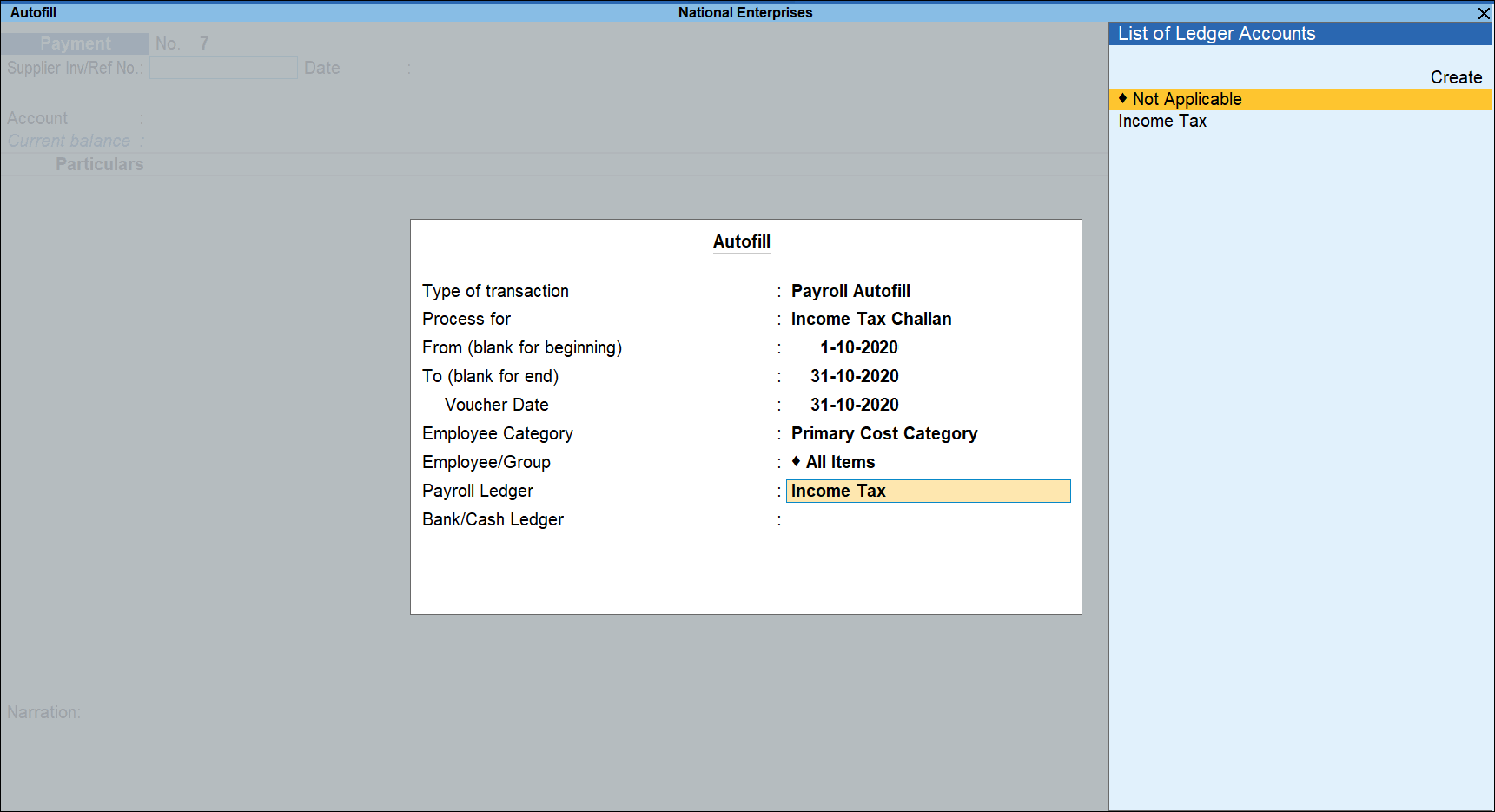1495x812 pixels.
Task: Click the From date 1-10-2020
Action: coord(858,347)
